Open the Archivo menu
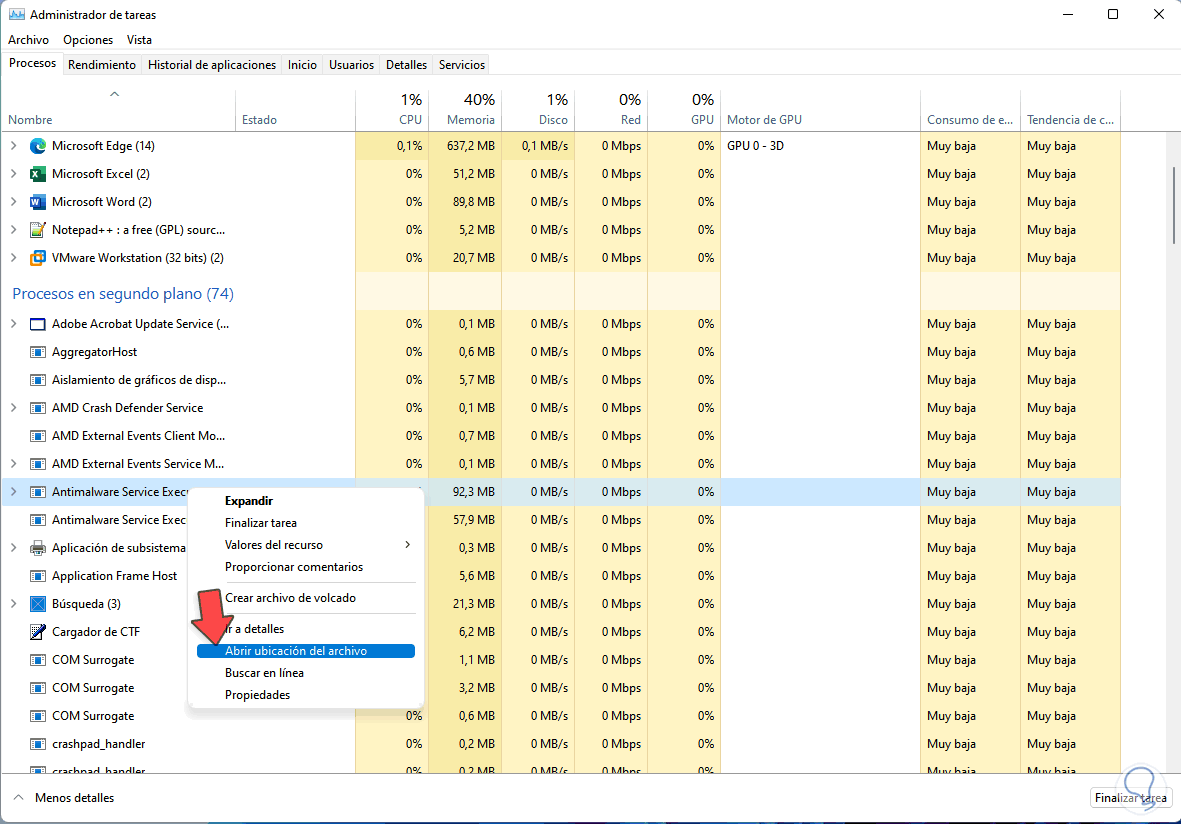 tap(29, 40)
